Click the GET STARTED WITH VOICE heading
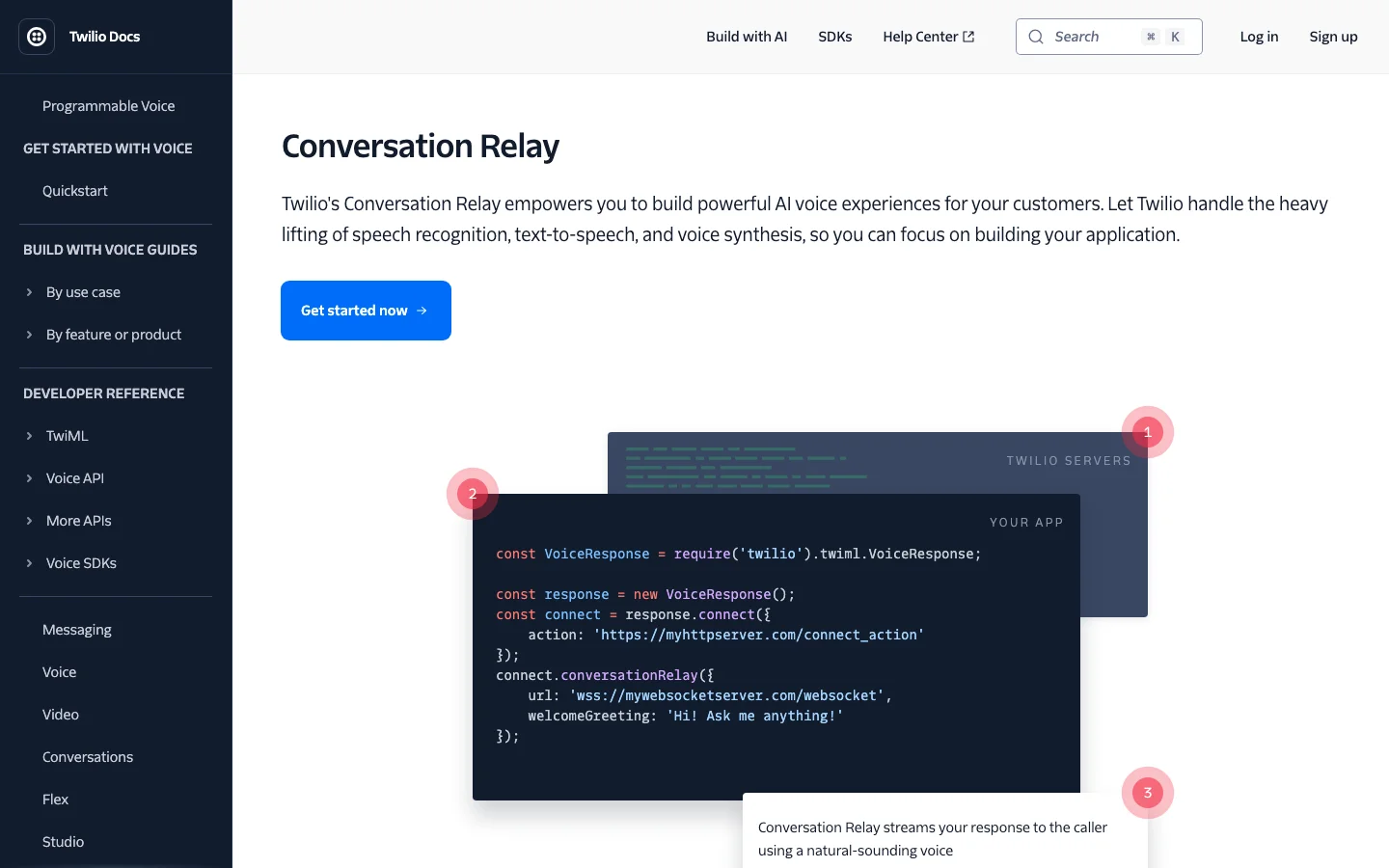 108,149
